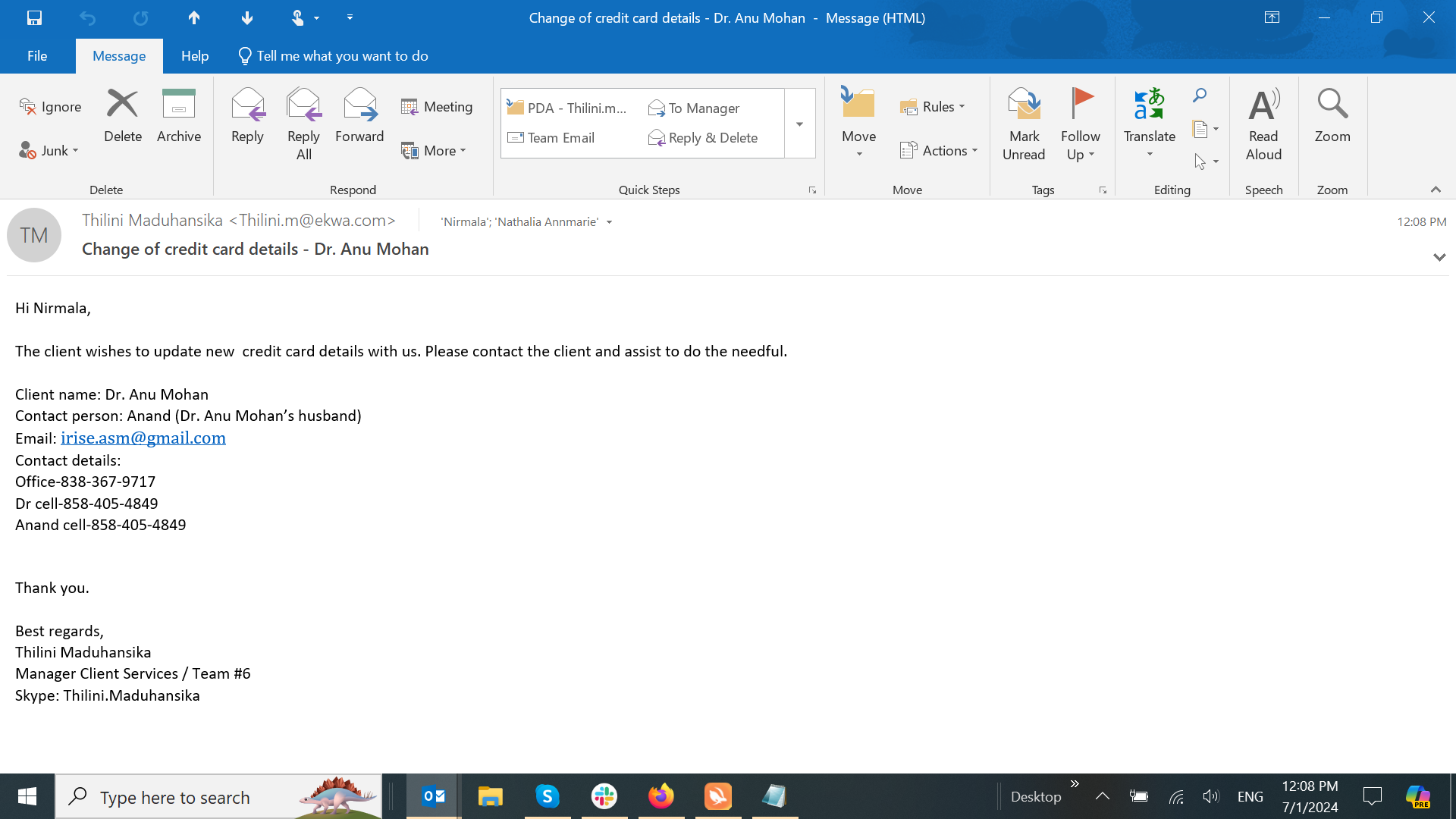This screenshot has width=1456, height=819.
Task: Open the irise.asm@gmail.com email link
Action: [x=143, y=438]
